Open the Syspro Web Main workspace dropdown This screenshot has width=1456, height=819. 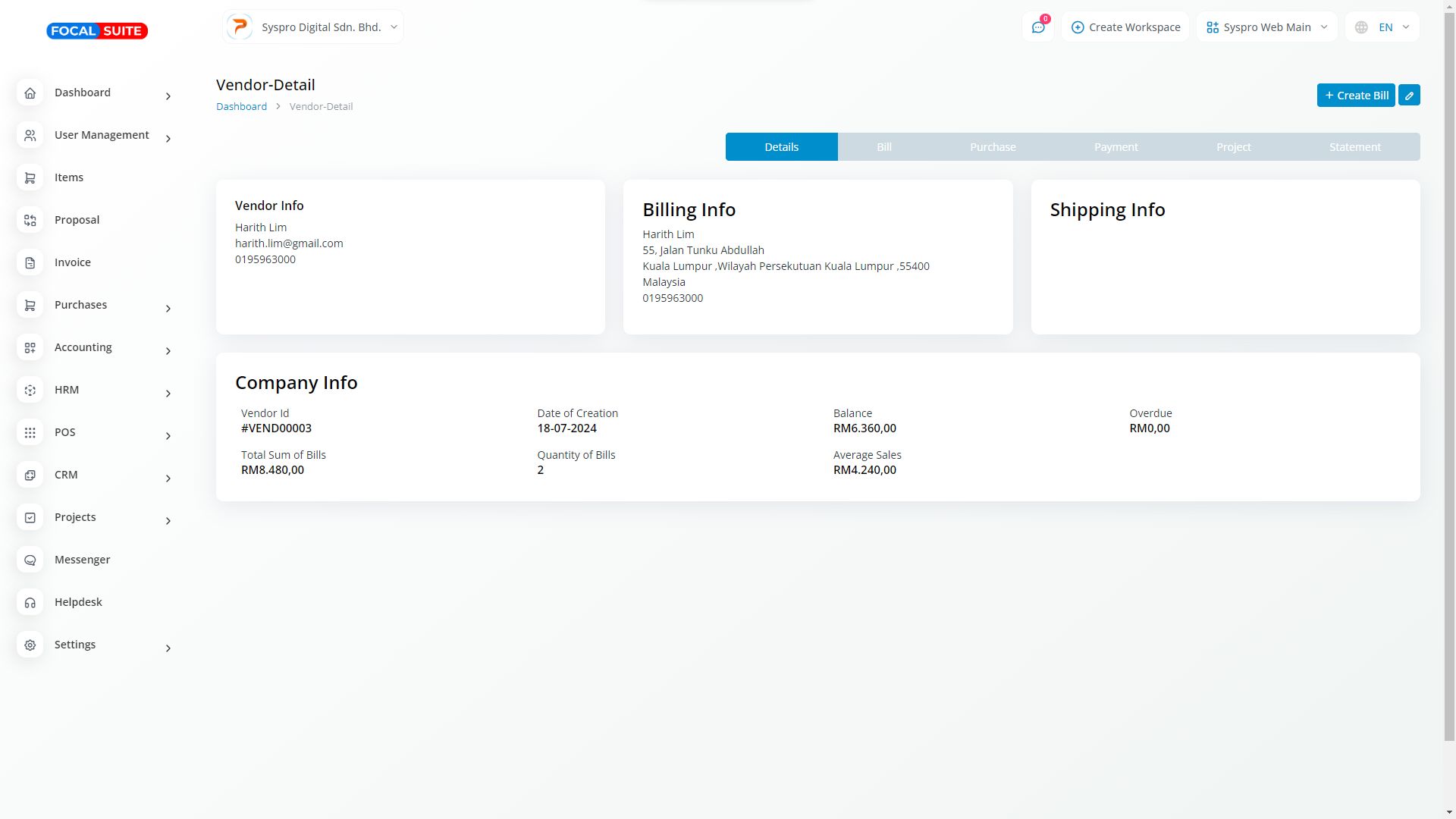coord(1266,27)
